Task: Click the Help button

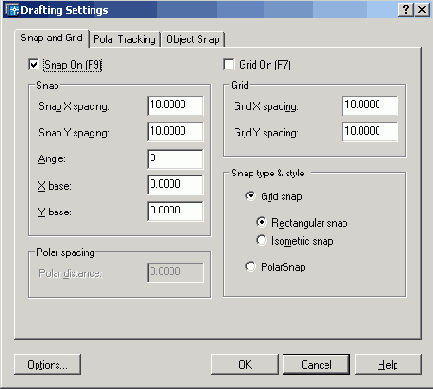Action: (x=388, y=365)
